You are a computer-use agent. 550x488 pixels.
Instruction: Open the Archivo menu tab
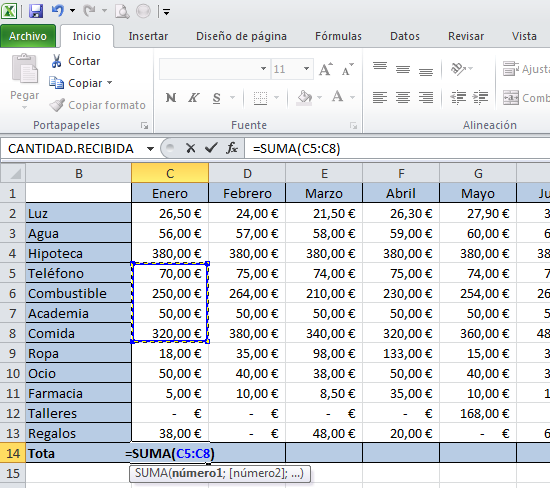pos(28,36)
